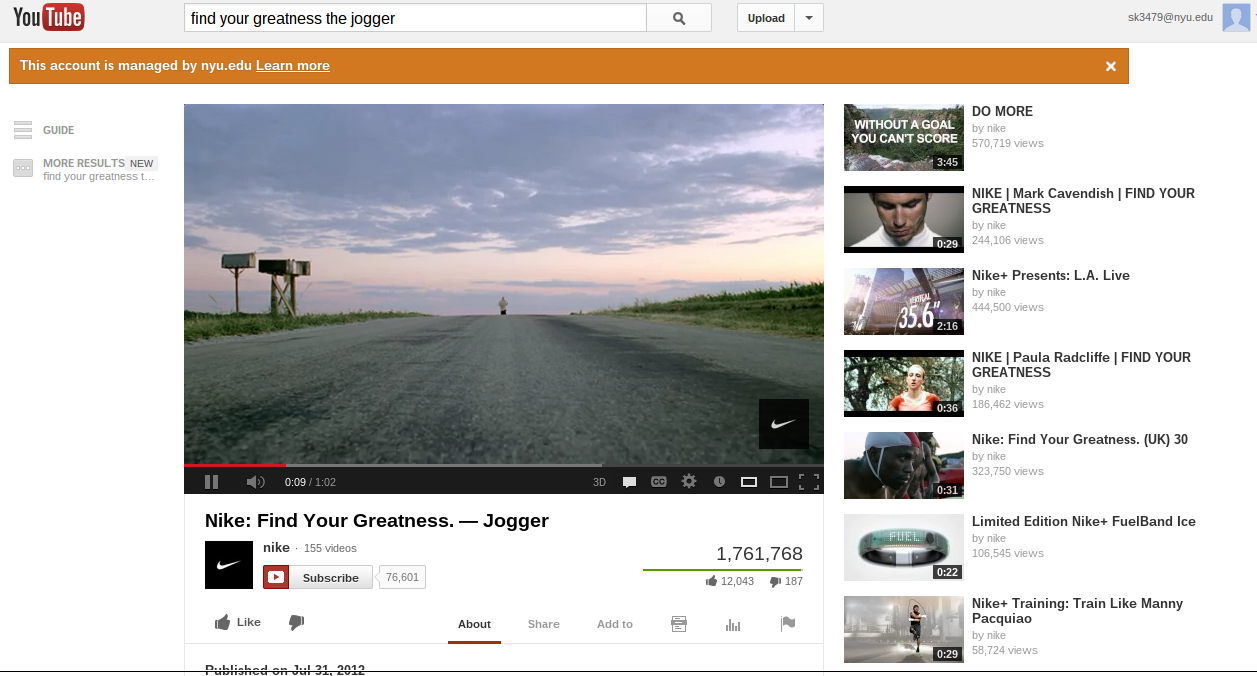Open DO MORE video thumbnail
Image resolution: width=1257 pixels, height=676 pixels.
tap(904, 138)
